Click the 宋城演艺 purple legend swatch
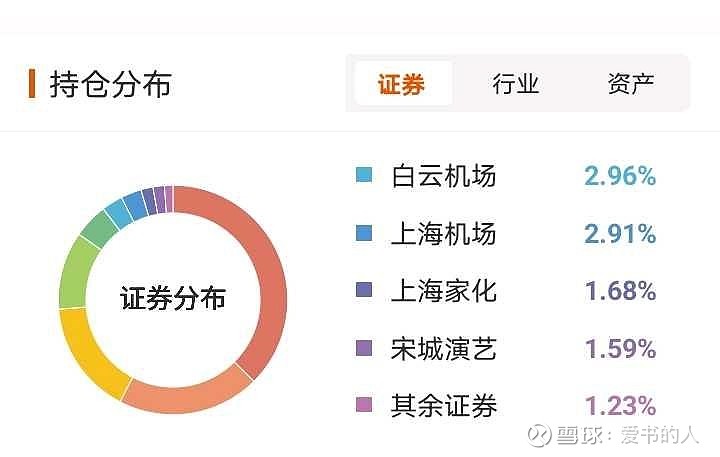Image resolution: width=720 pixels, height=457 pixels. (364, 348)
